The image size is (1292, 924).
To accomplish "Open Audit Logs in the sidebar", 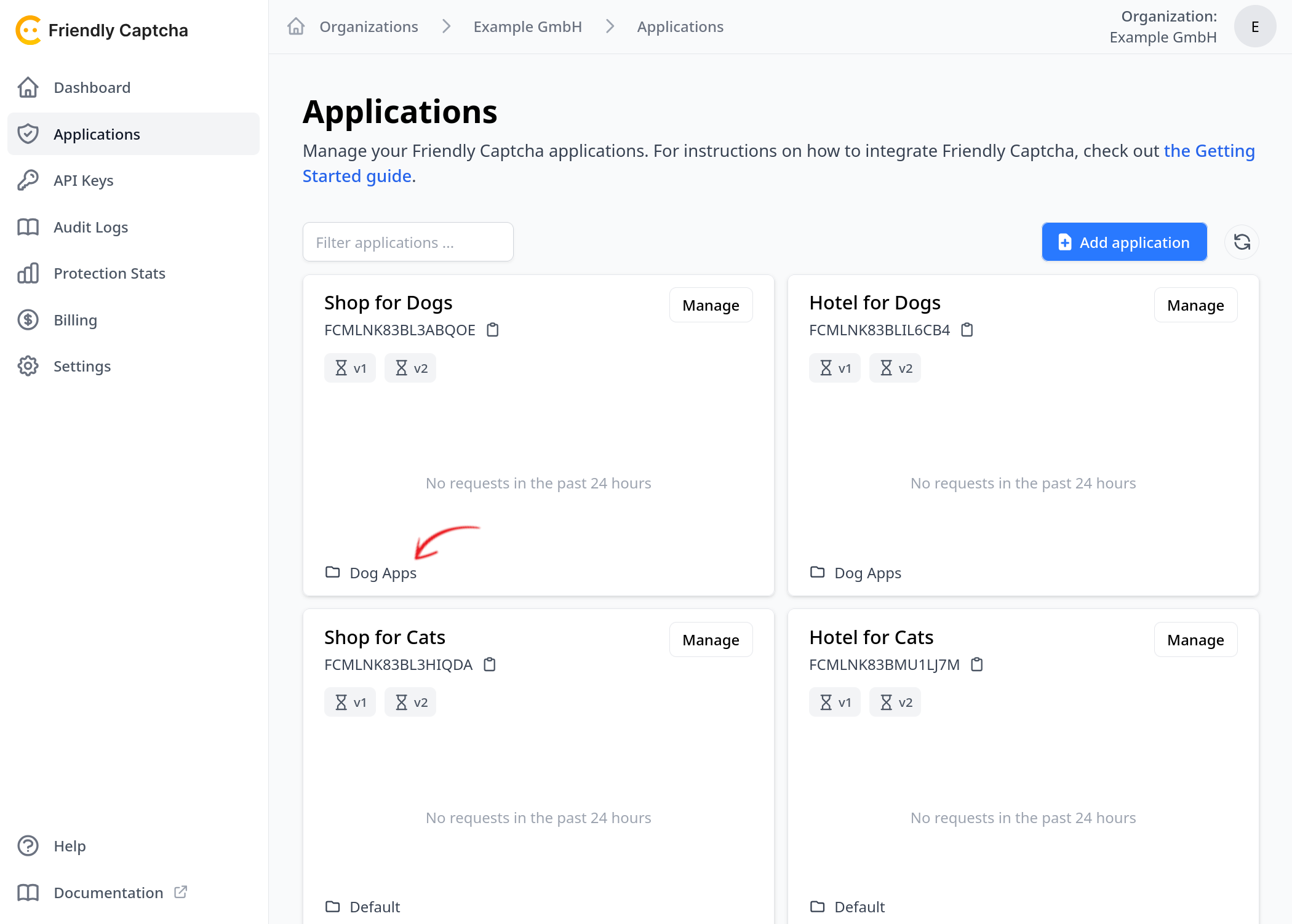I will 134,227.
